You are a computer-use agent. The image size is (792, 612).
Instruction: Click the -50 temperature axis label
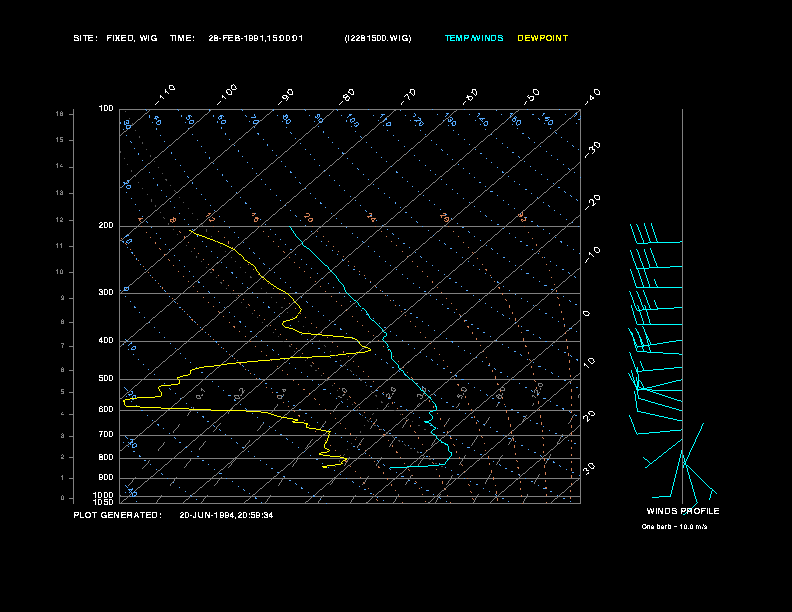pos(531,97)
